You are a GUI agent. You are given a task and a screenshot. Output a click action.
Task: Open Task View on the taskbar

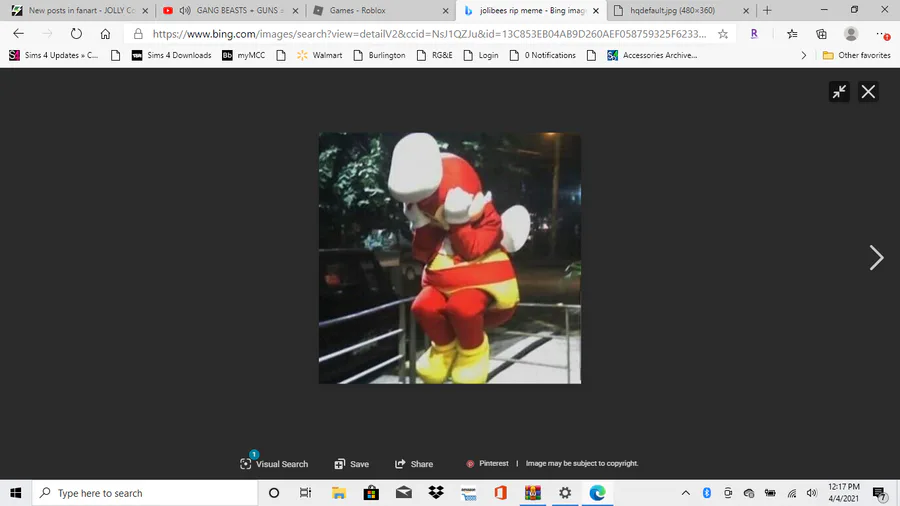pyautogui.click(x=305, y=493)
